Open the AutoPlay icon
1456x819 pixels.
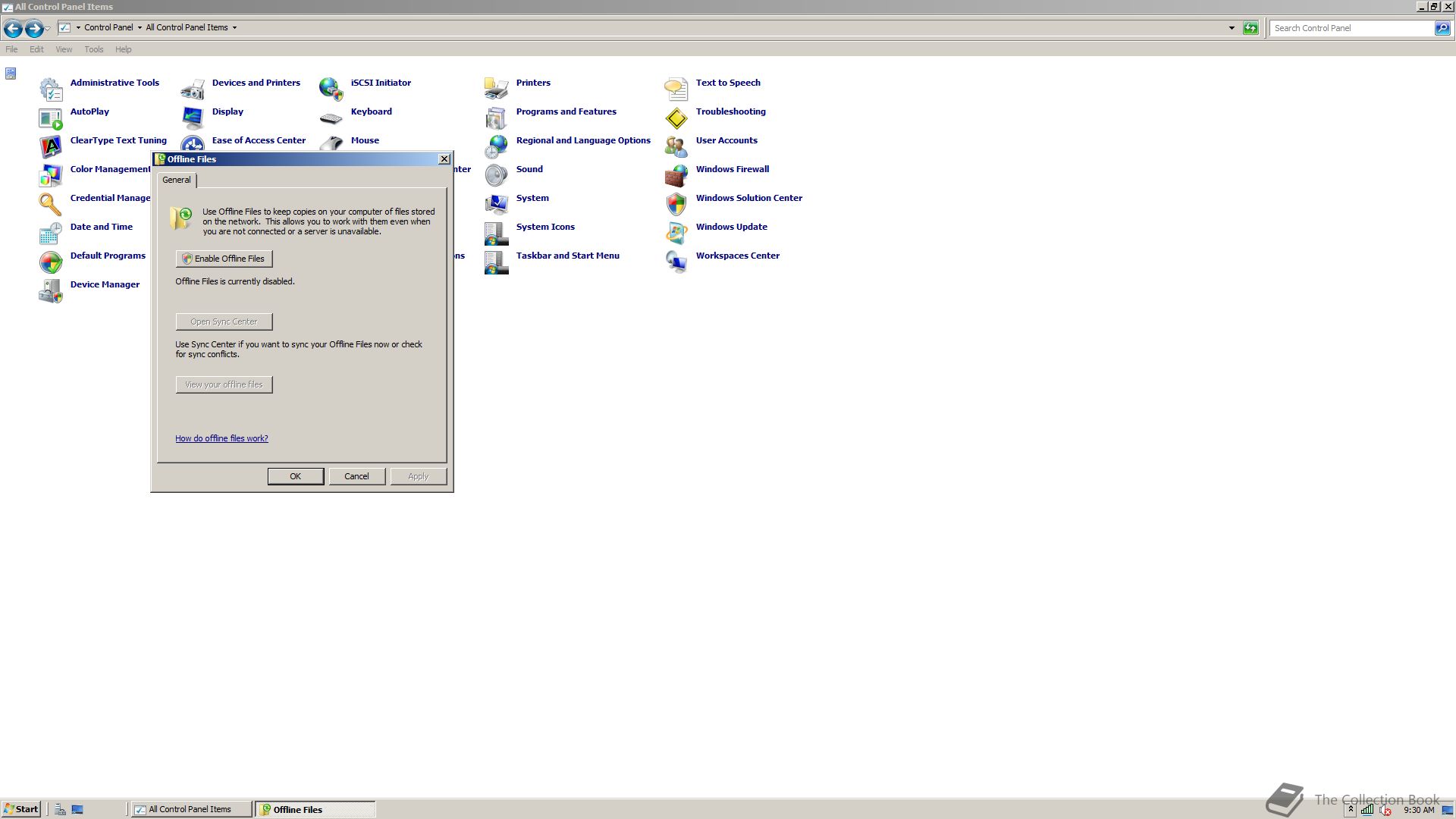pyautogui.click(x=51, y=118)
